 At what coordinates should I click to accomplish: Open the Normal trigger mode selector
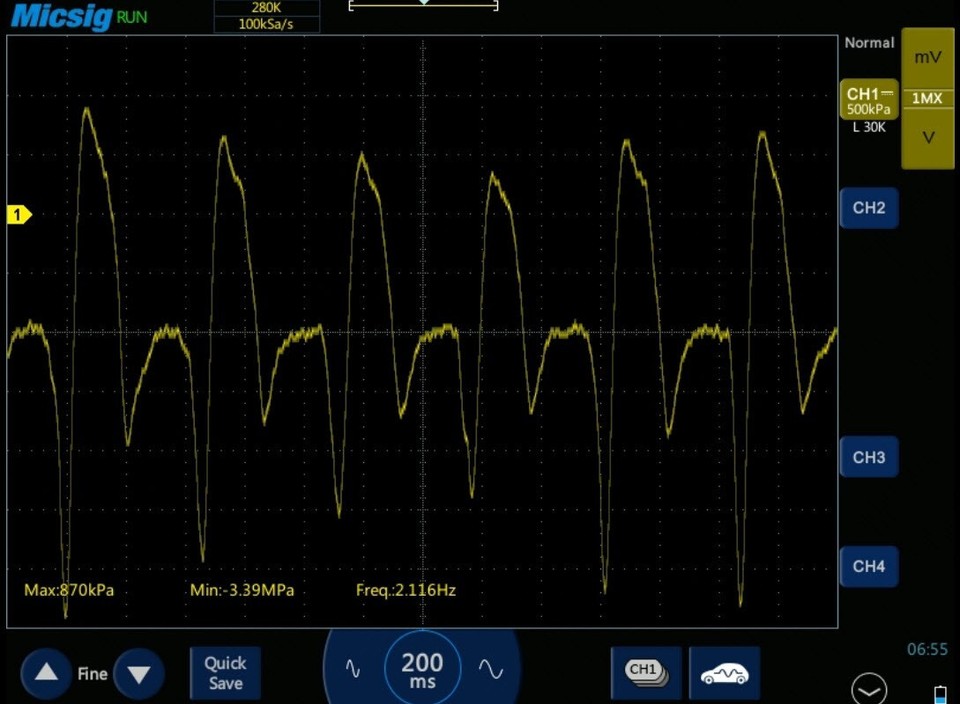869,43
